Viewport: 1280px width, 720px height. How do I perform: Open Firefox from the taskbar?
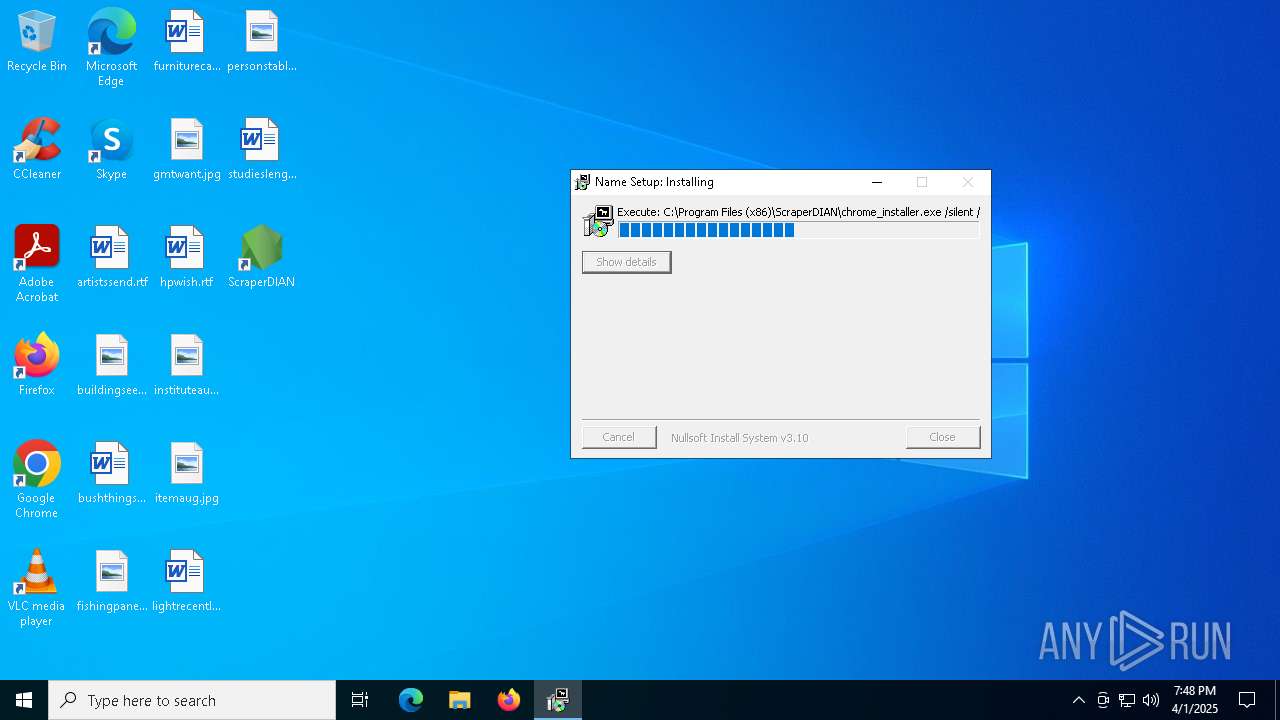pos(509,700)
